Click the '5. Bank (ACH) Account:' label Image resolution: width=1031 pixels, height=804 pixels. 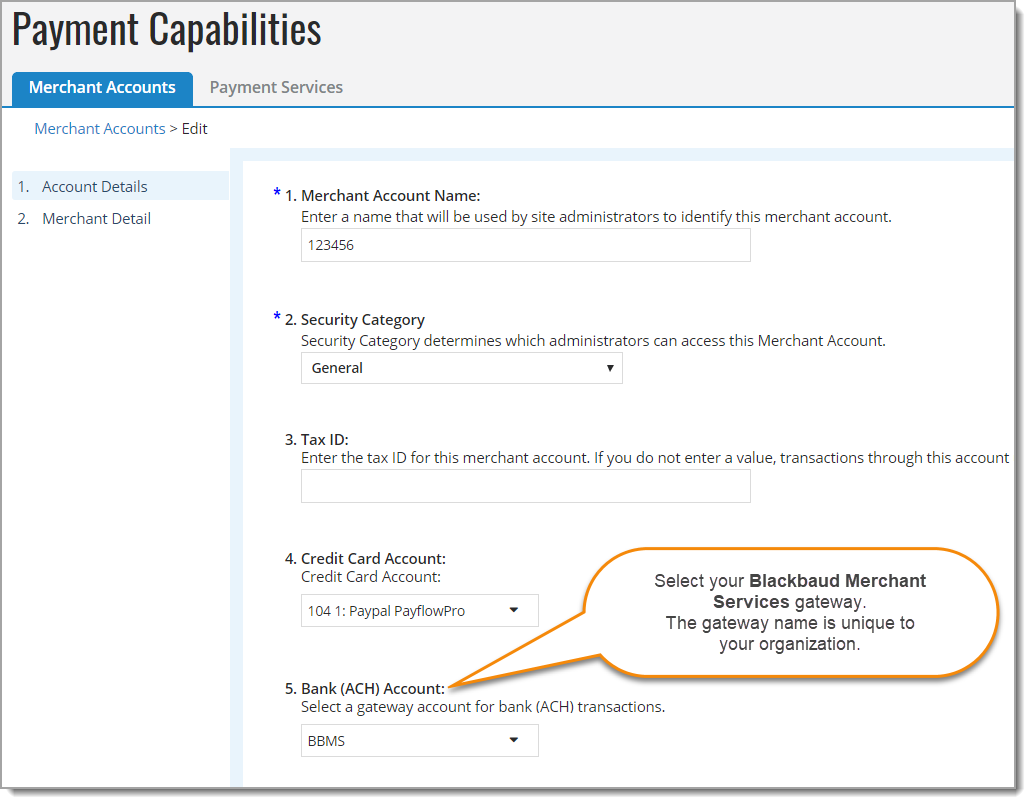pos(365,689)
